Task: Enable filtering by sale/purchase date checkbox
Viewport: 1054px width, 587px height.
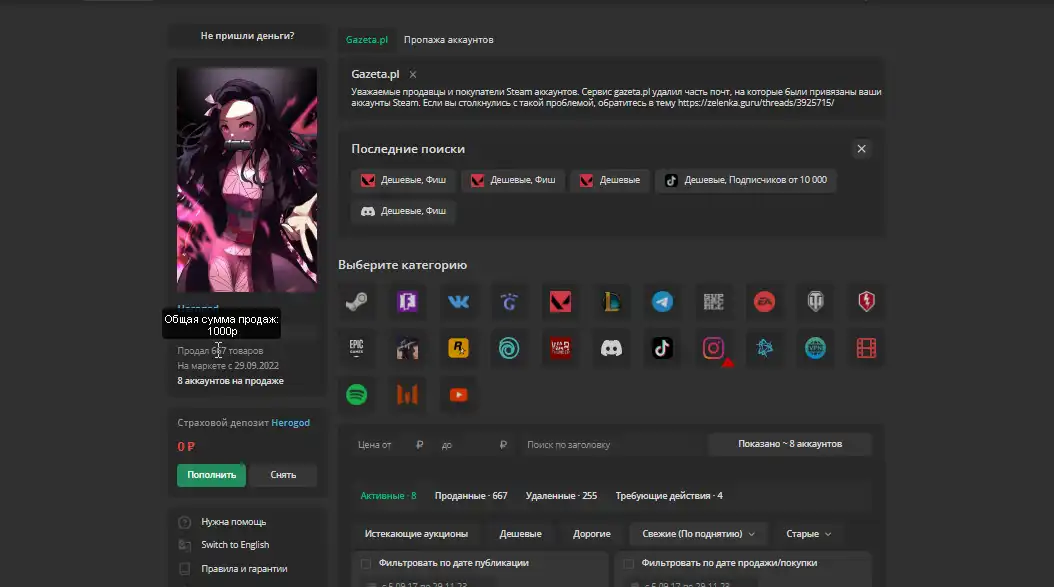Action: click(x=629, y=563)
